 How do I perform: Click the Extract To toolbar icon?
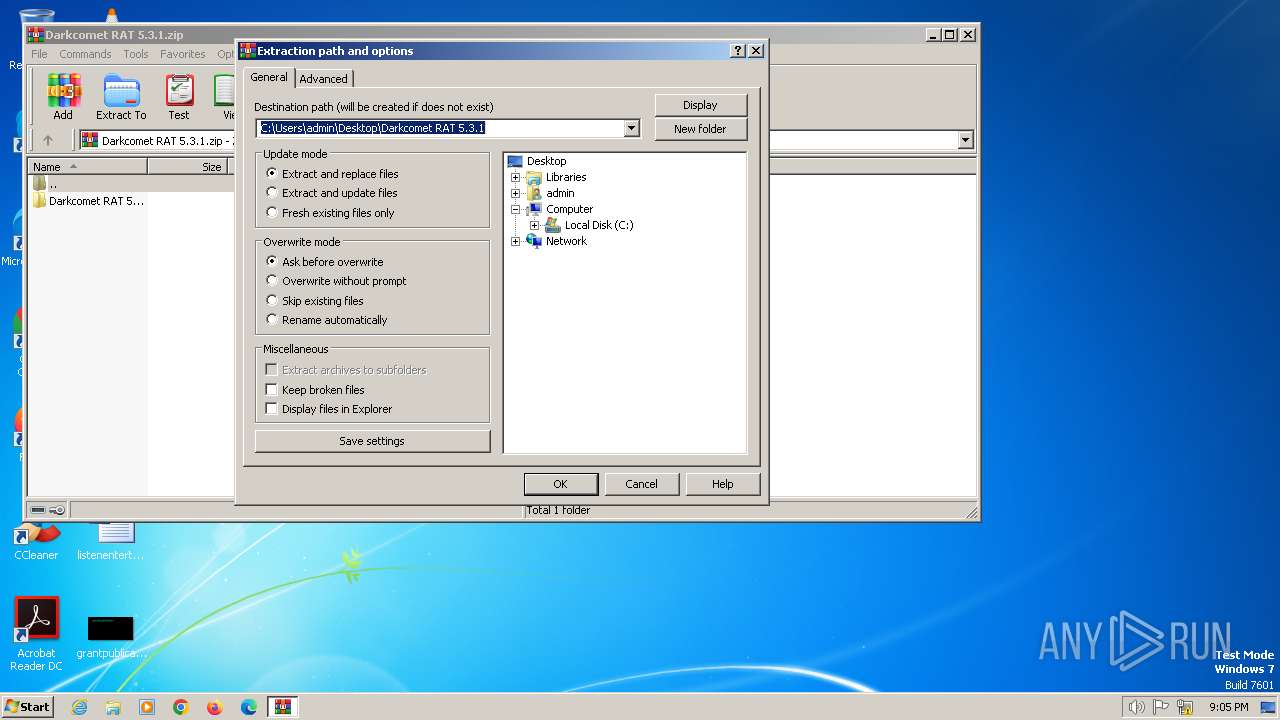click(x=121, y=97)
